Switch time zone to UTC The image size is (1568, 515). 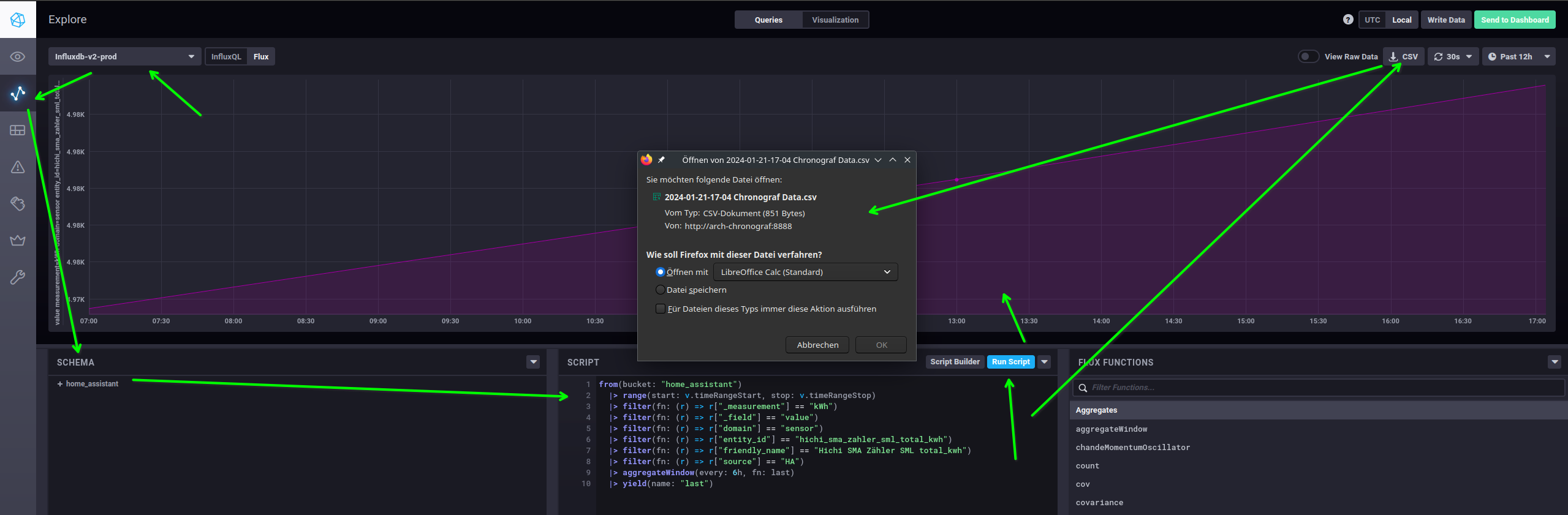tap(1372, 20)
